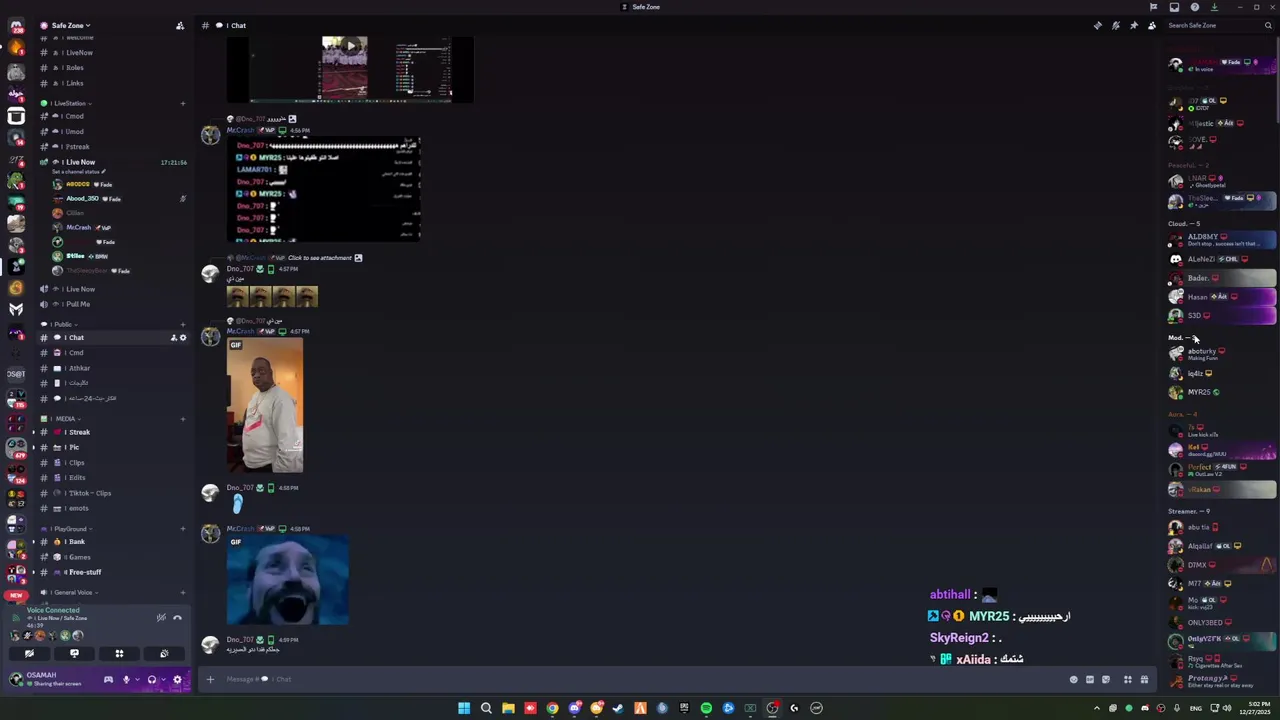Open the apps launcher icon in message bar
Image resolution: width=1280 pixels, height=720 pixels.
tap(1128, 679)
